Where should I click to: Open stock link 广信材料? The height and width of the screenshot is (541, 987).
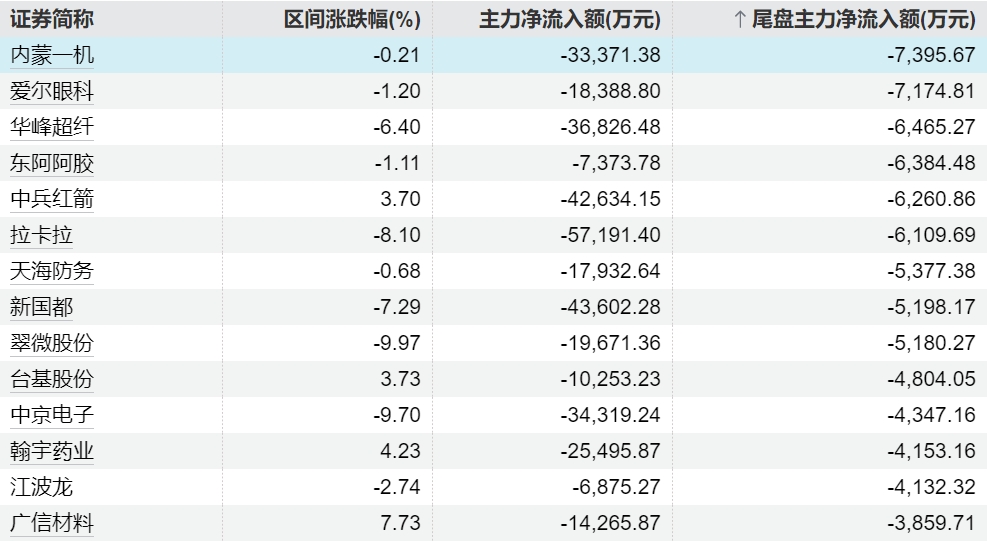pos(52,523)
